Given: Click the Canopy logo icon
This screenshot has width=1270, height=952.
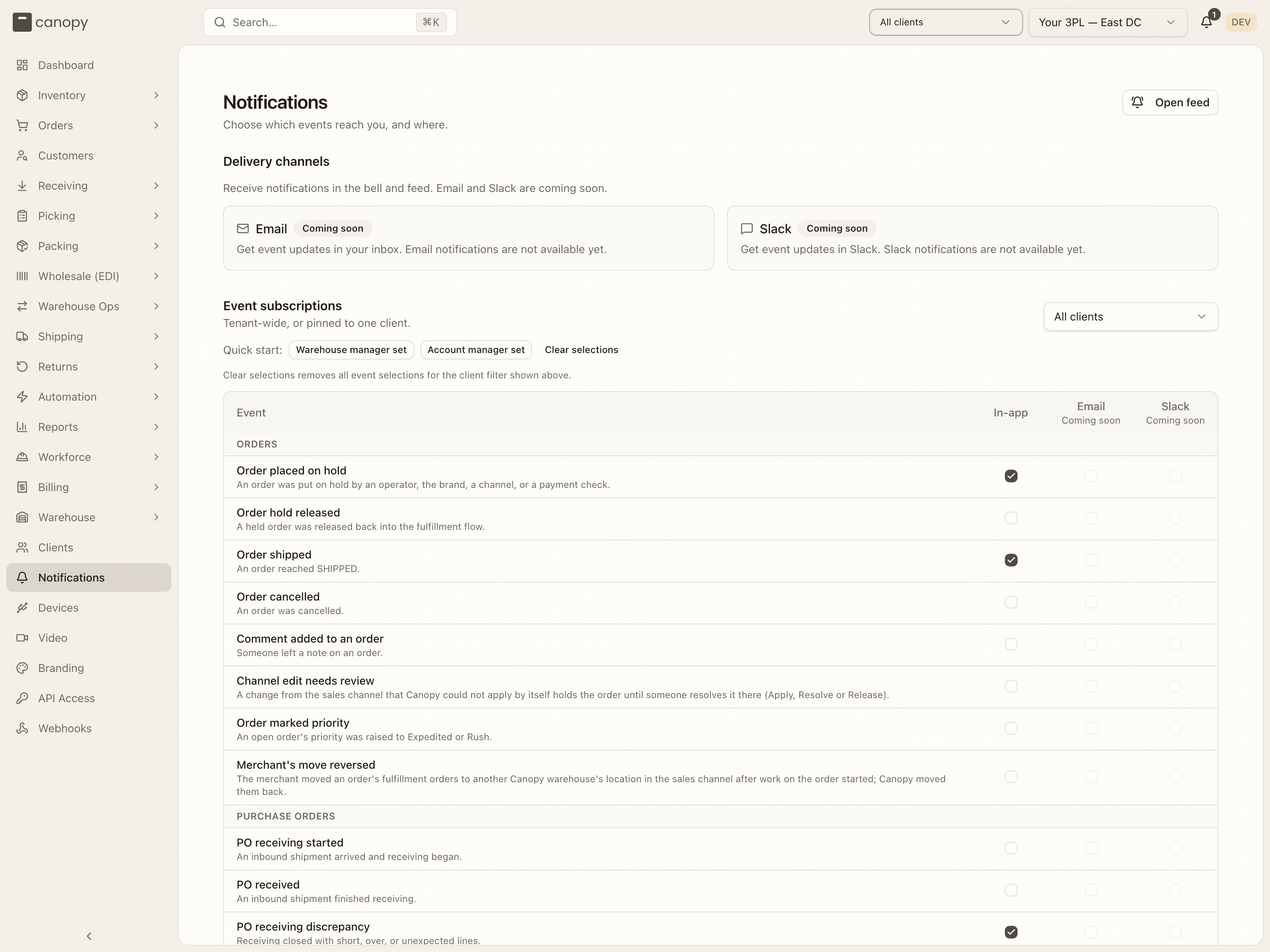Looking at the screenshot, I should 22,22.
